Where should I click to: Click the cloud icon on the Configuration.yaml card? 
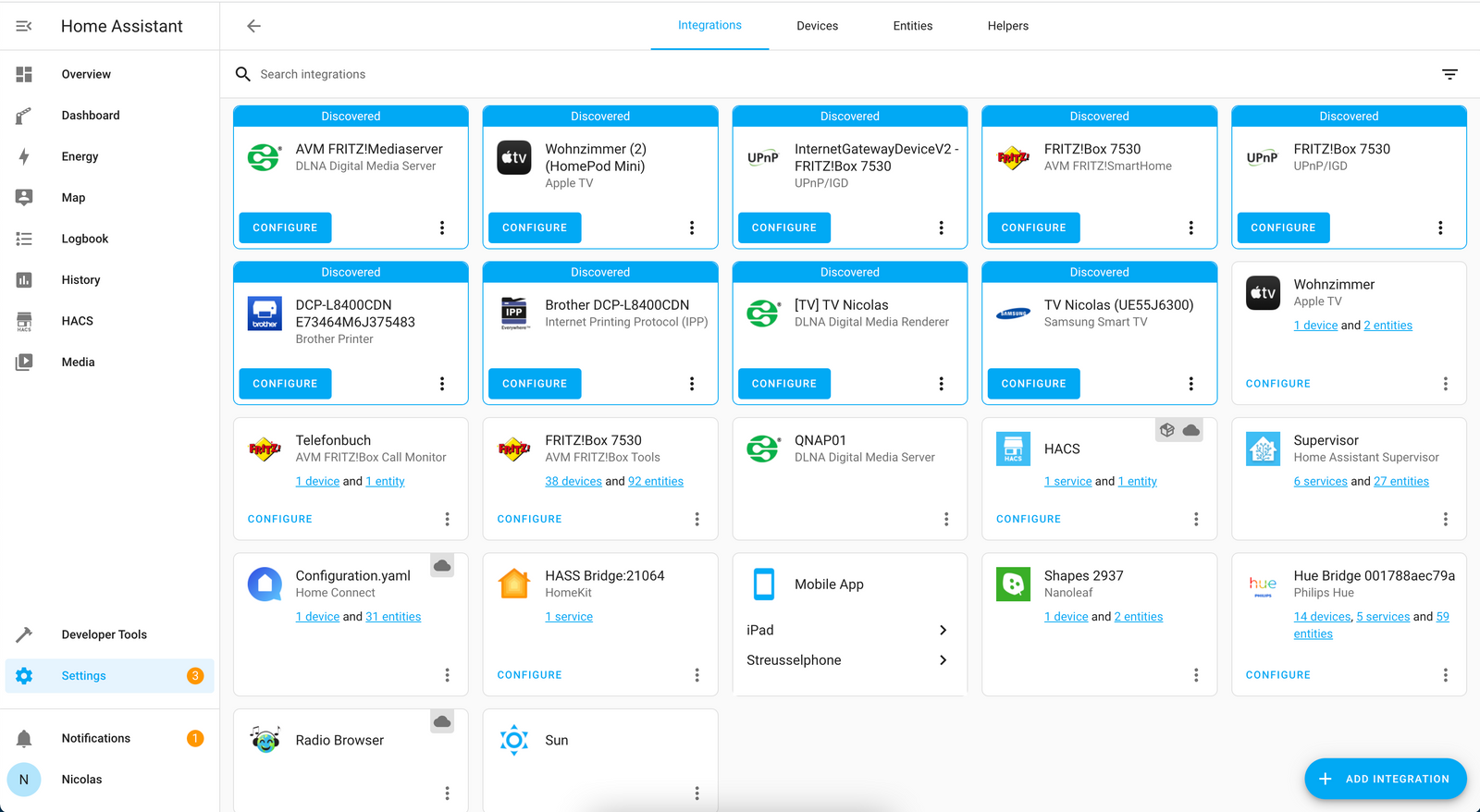pyautogui.click(x=443, y=565)
